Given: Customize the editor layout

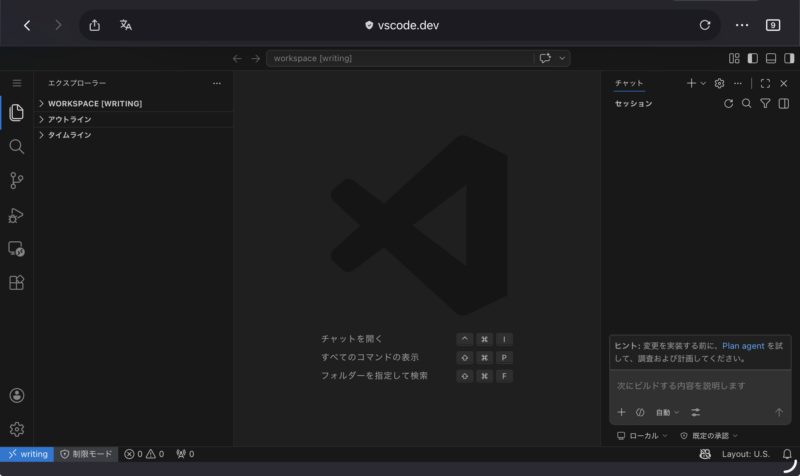Looking at the screenshot, I should [734, 58].
